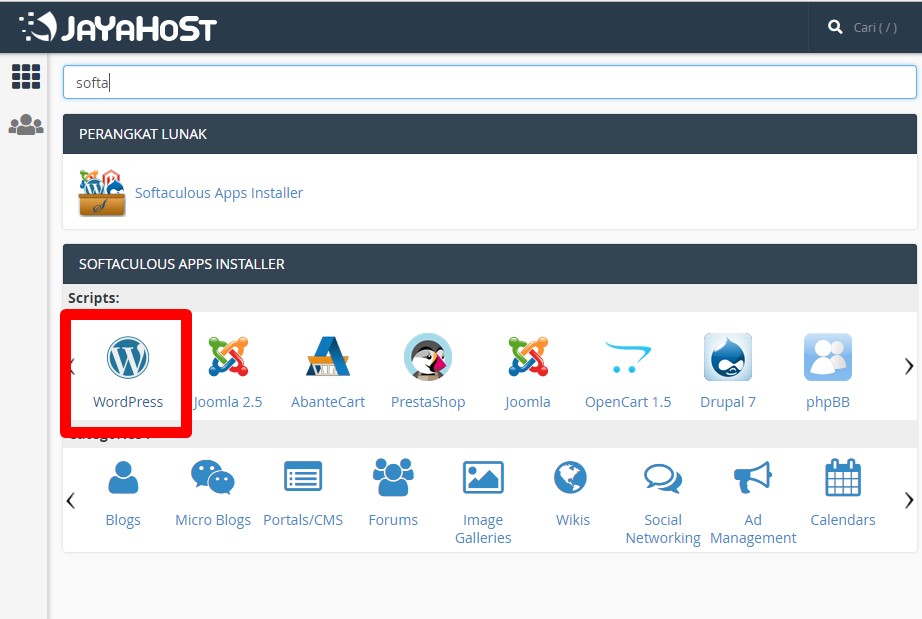Show previous categories with left arrow
This screenshot has height=619, width=922.
pos(71,500)
